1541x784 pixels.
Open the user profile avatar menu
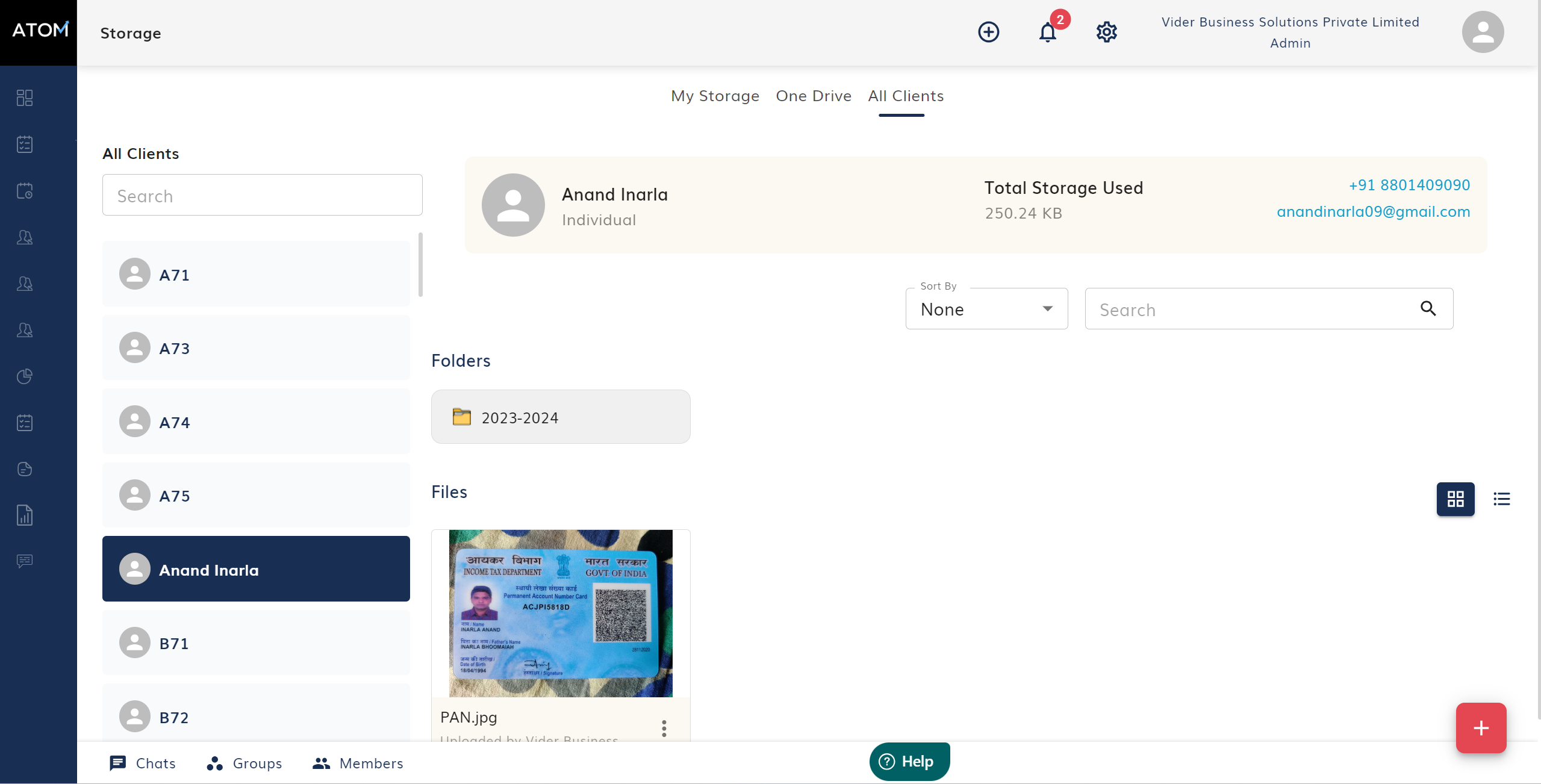pos(1482,32)
